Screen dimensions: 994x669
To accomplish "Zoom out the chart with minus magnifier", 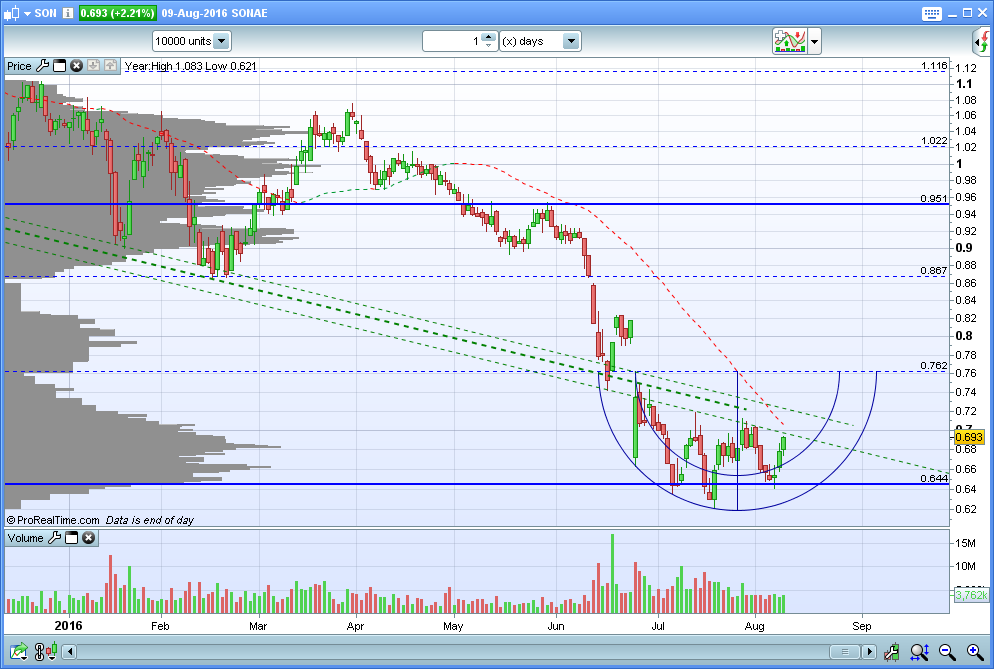I will coord(947,651).
